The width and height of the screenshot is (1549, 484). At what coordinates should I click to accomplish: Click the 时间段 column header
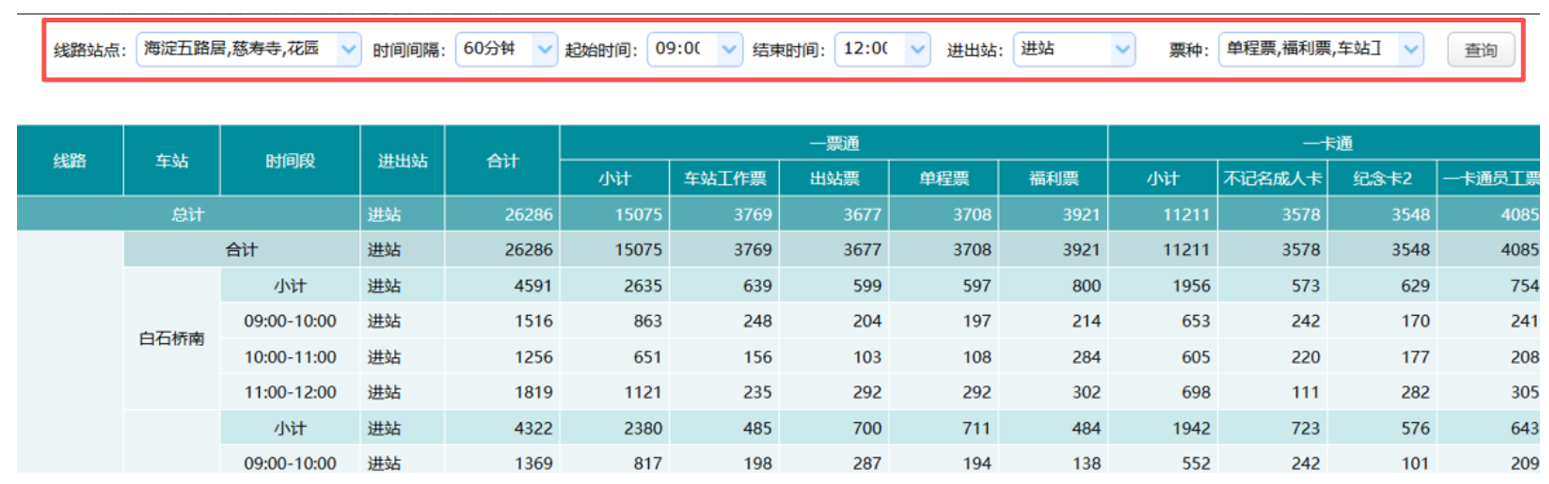290,160
